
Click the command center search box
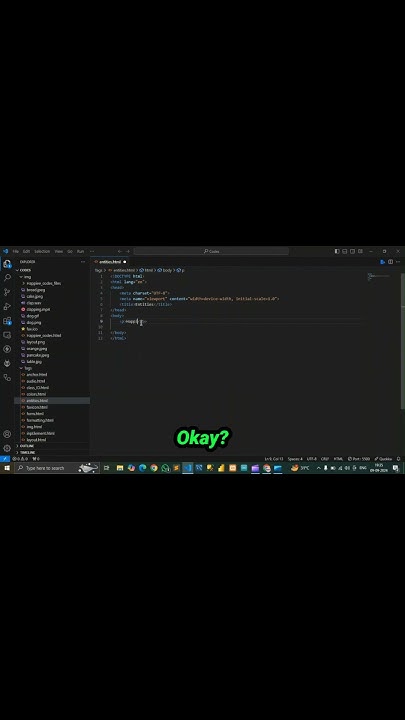pos(211,251)
